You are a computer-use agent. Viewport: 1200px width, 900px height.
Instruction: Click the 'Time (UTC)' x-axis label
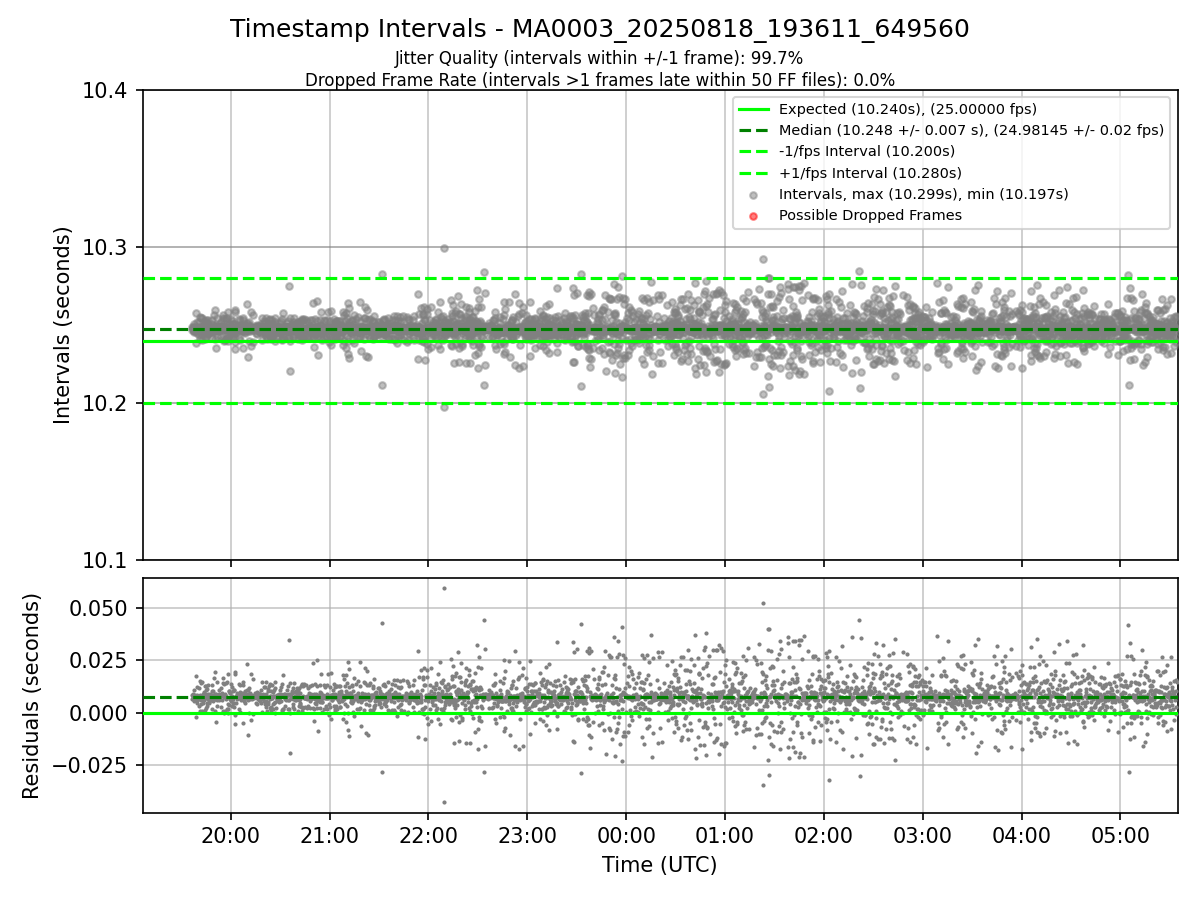click(x=659, y=865)
